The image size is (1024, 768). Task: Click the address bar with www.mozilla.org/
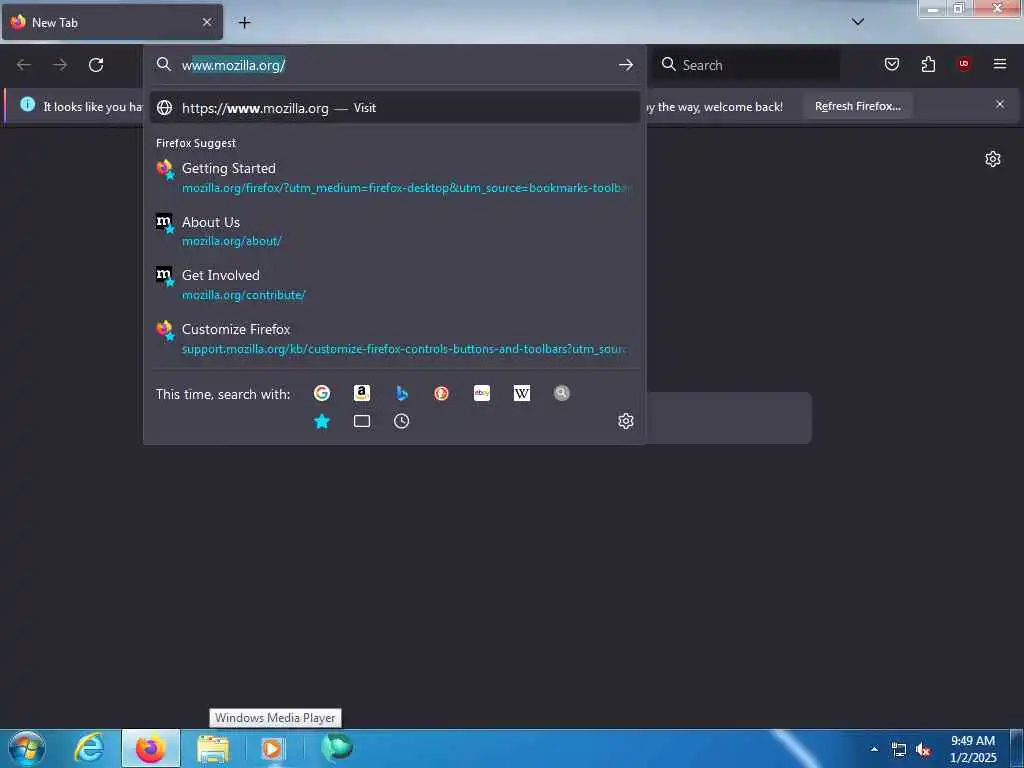point(394,65)
